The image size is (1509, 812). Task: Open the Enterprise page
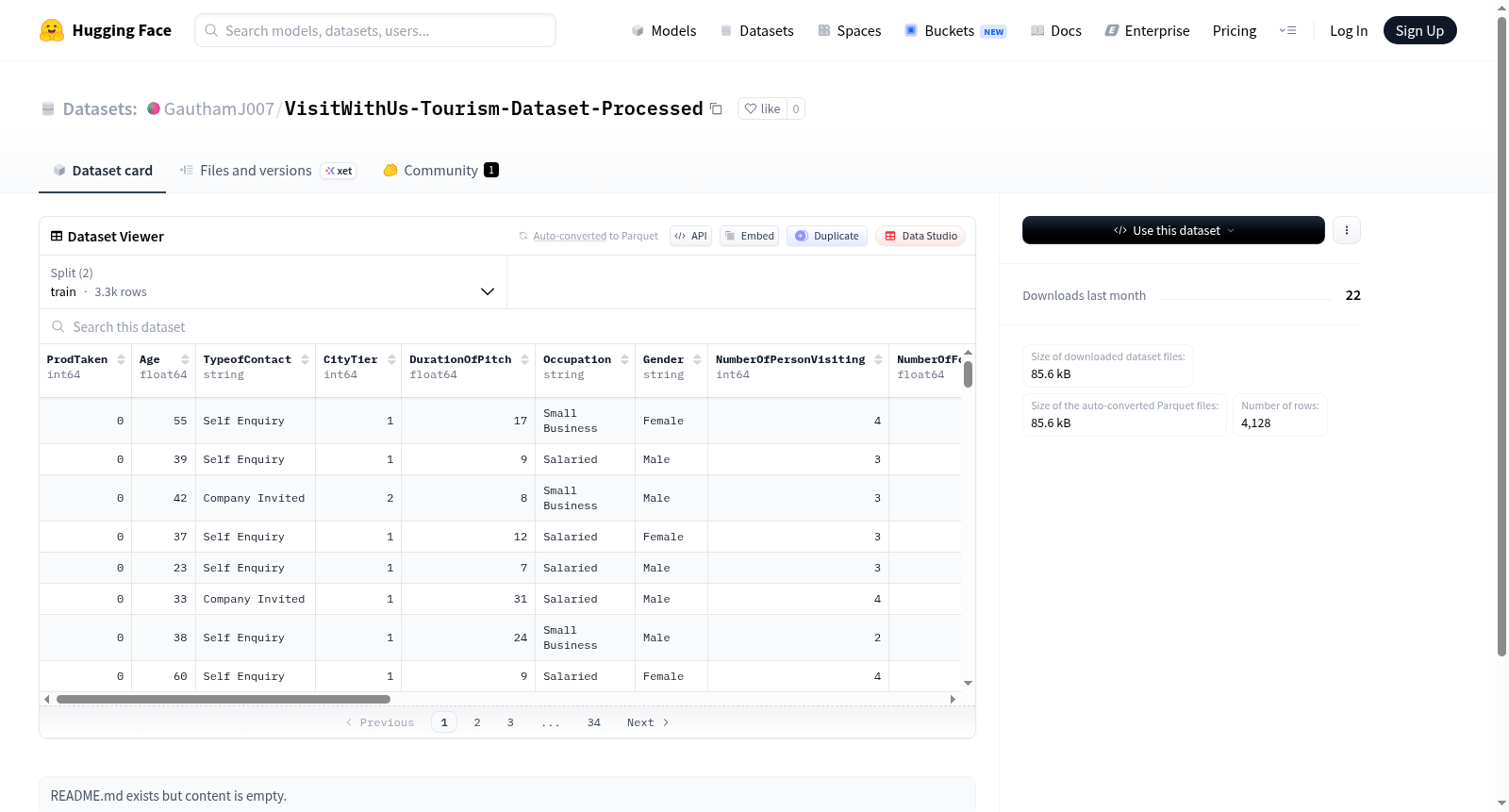[1147, 31]
